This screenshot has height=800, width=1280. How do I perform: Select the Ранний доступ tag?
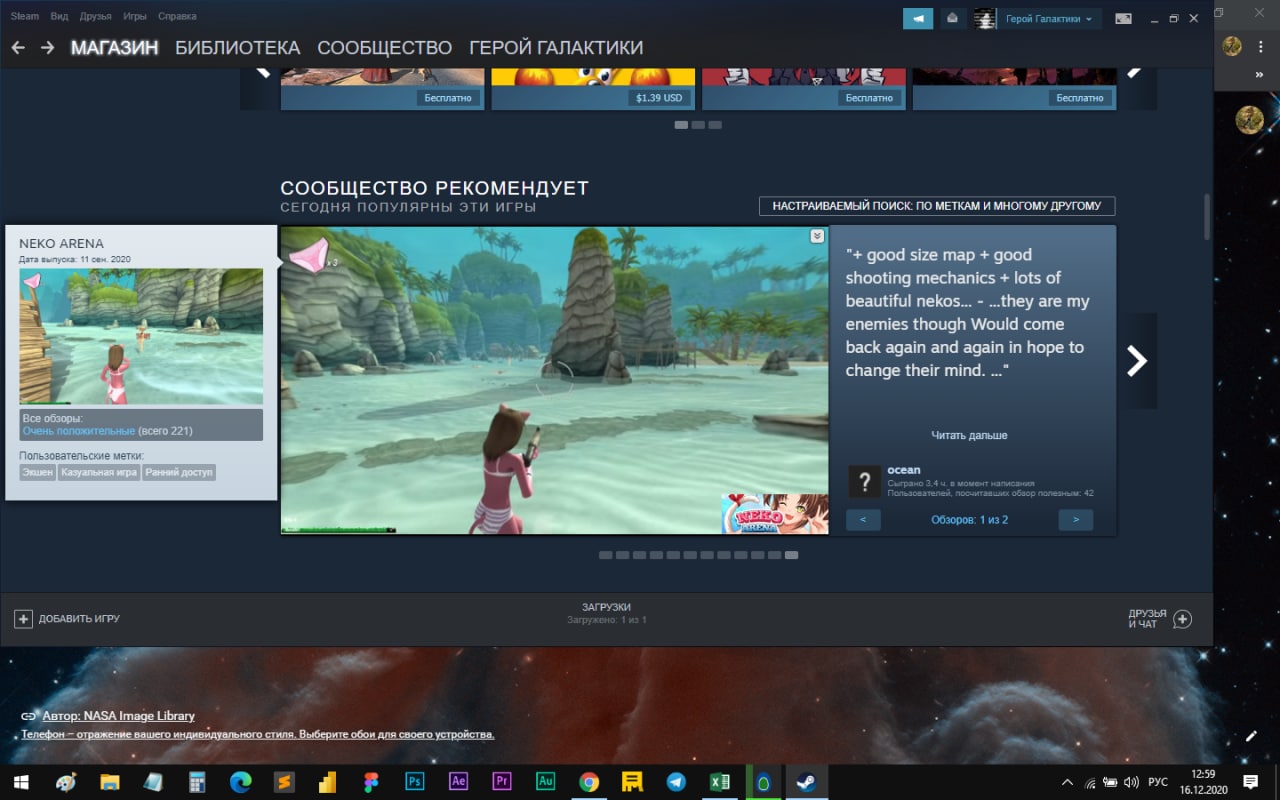click(179, 472)
